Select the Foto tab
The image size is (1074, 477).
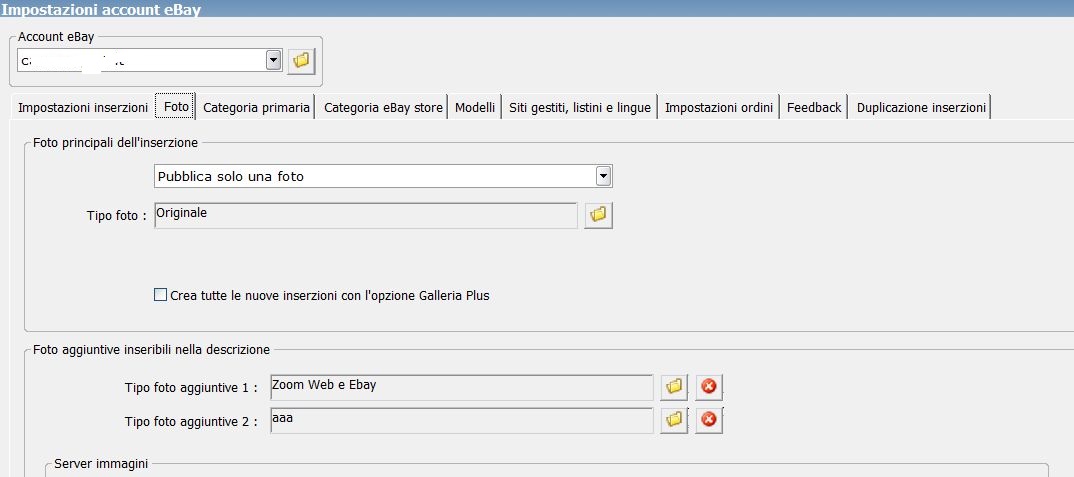point(176,107)
